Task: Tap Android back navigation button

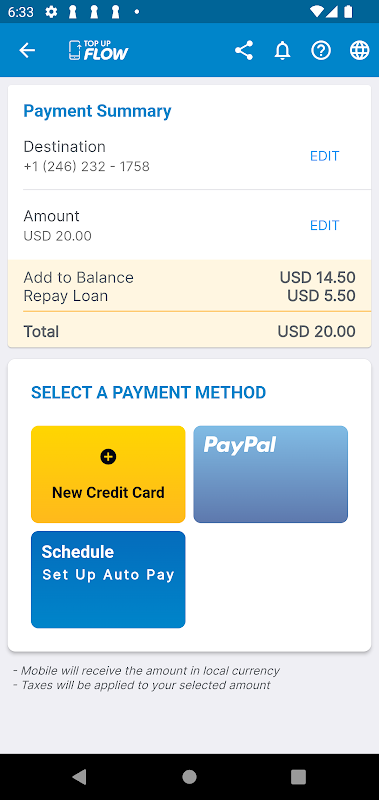Action: pos(79,777)
